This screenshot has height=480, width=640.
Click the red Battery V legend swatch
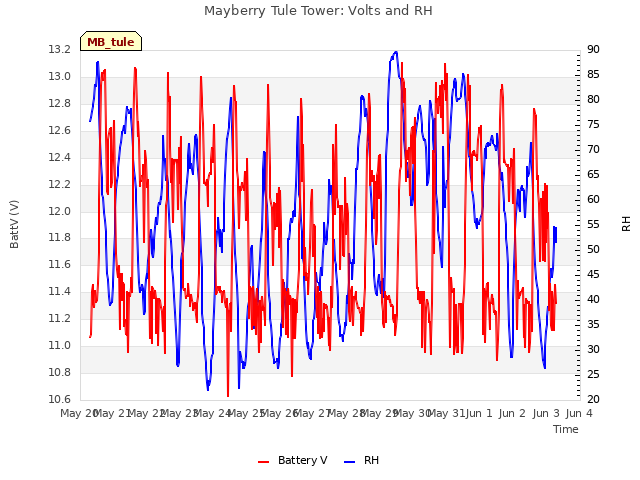point(264,462)
